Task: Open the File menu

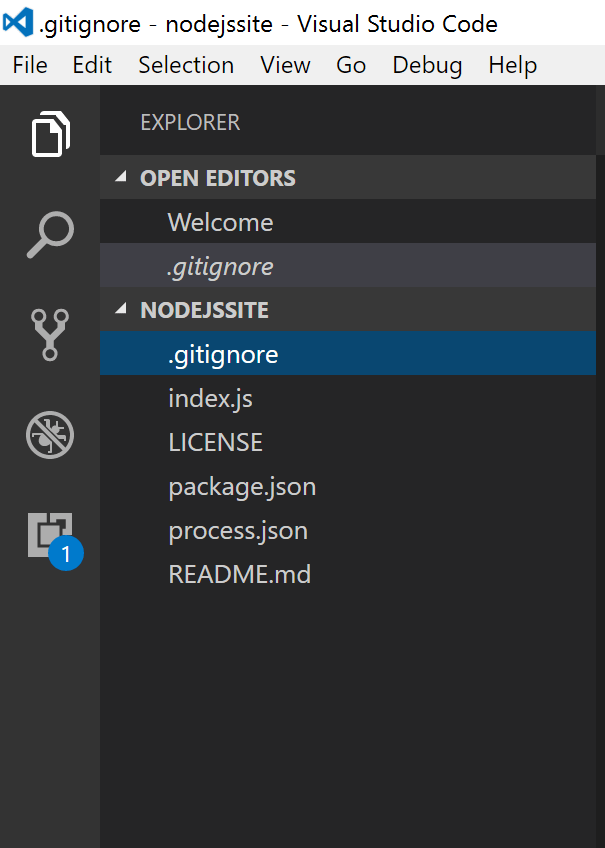Action: [x=30, y=65]
